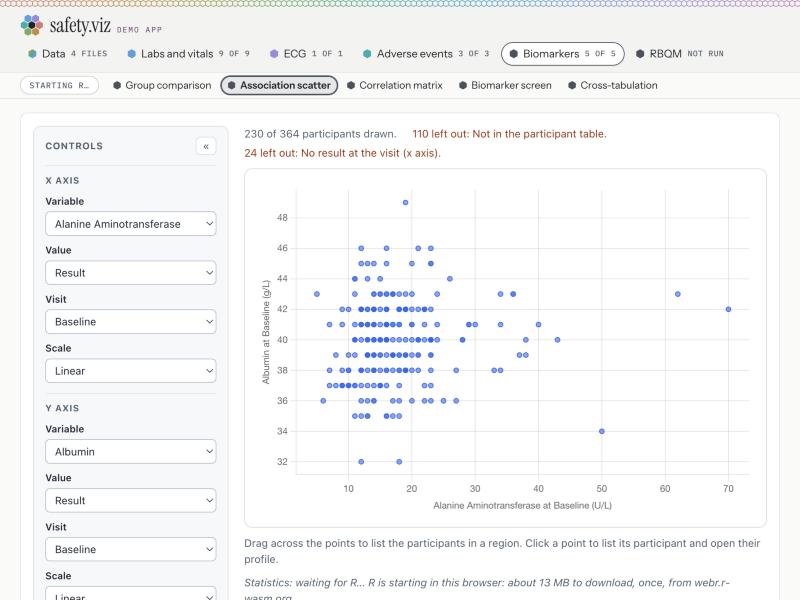Click the leftmost scatter point at albumin 43

(x=317, y=294)
